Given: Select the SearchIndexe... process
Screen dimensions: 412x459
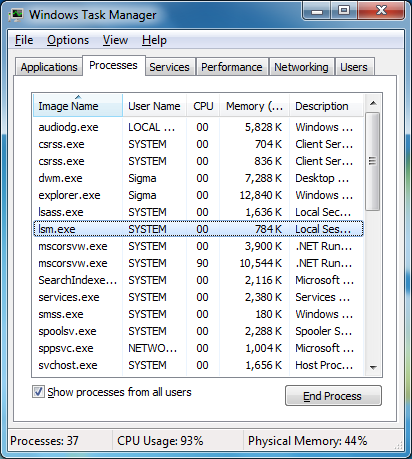Looking at the screenshot, I should pos(198,280).
